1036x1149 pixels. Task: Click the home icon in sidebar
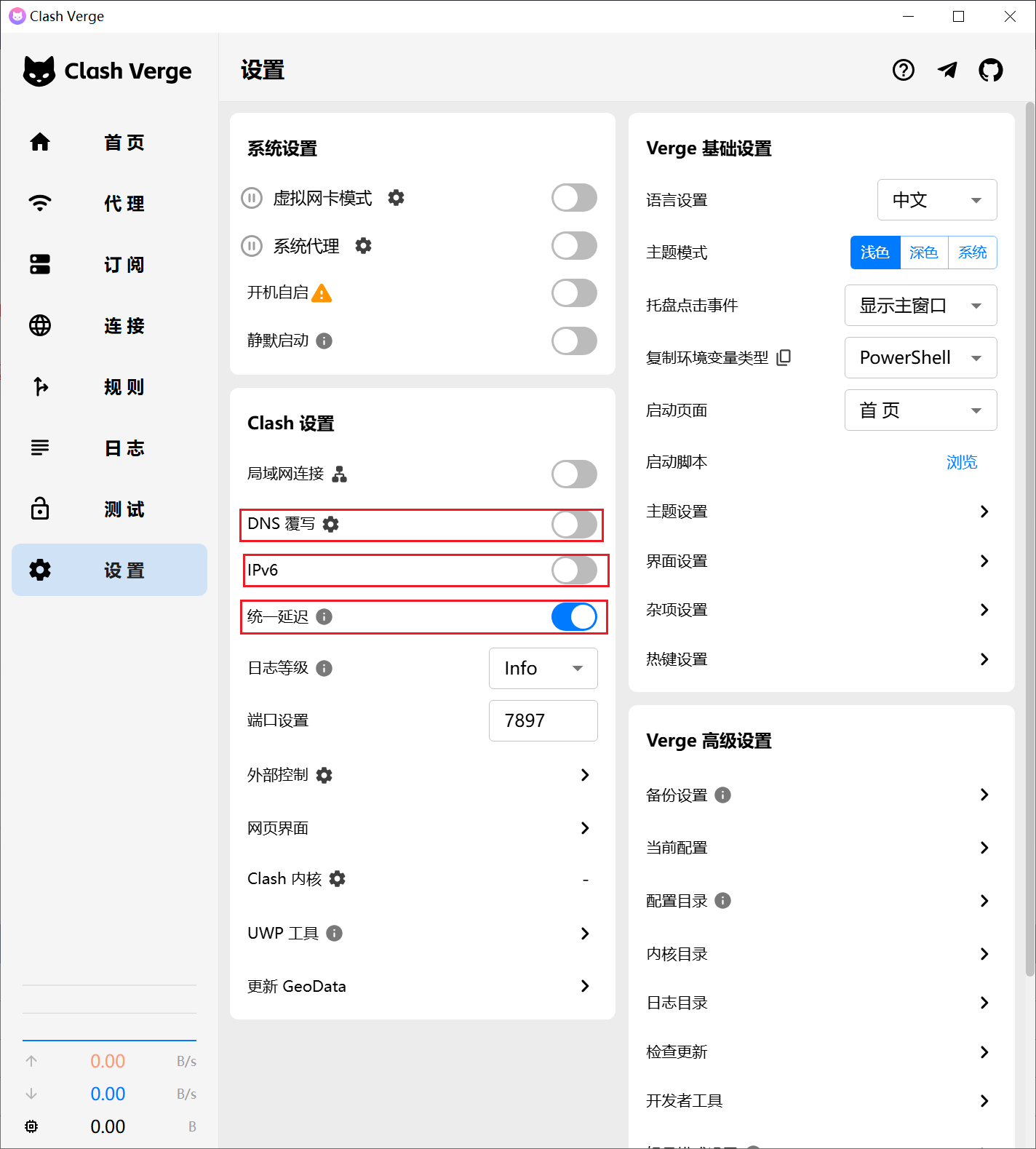(40, 142)
